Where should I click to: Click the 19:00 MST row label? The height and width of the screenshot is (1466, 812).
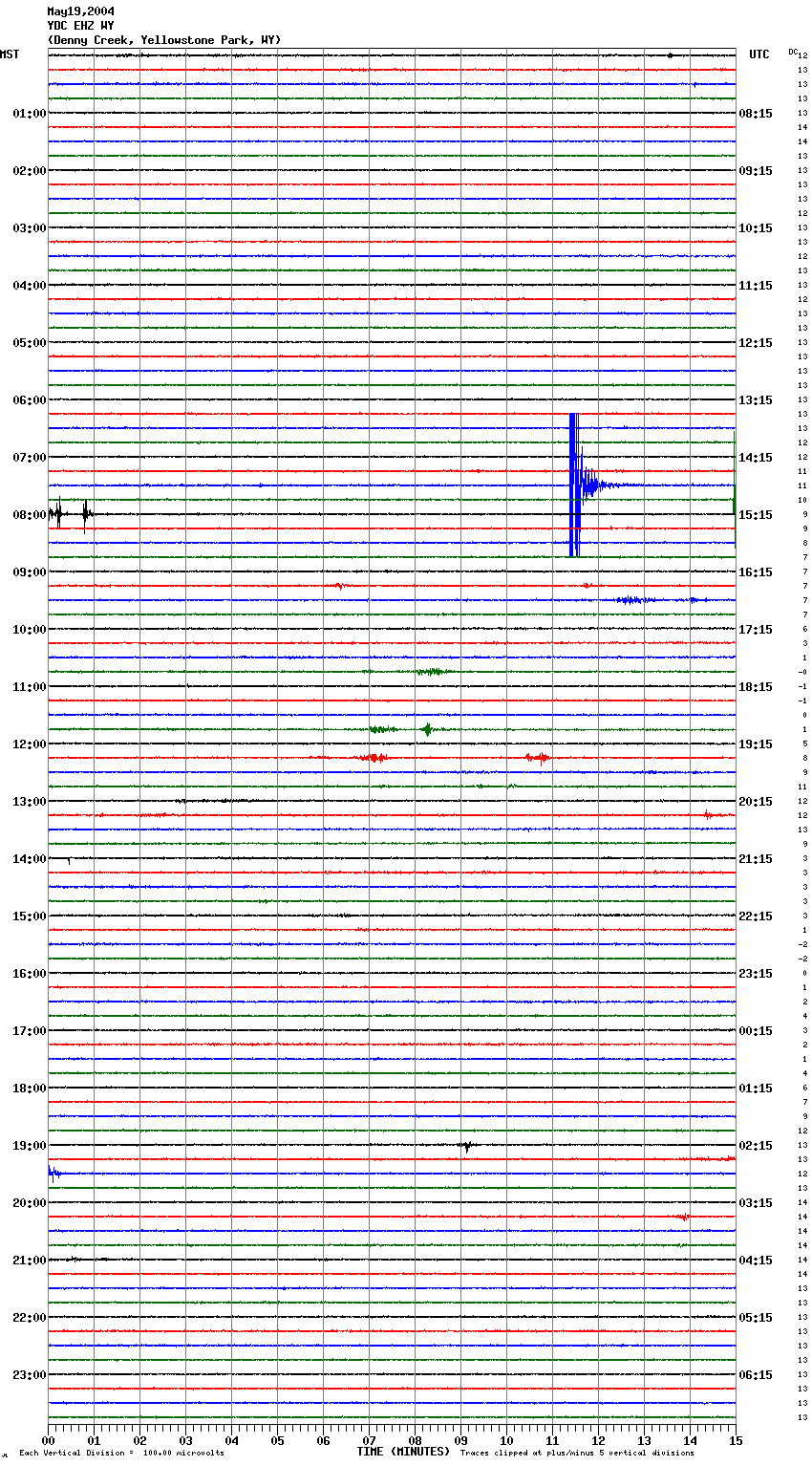click(x=30, y=1146)
